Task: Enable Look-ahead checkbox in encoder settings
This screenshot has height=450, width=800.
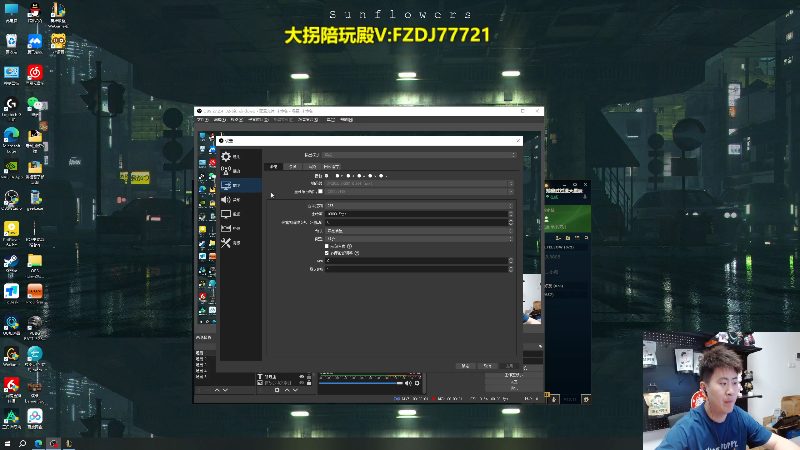Action: click(x=327, y=246)
